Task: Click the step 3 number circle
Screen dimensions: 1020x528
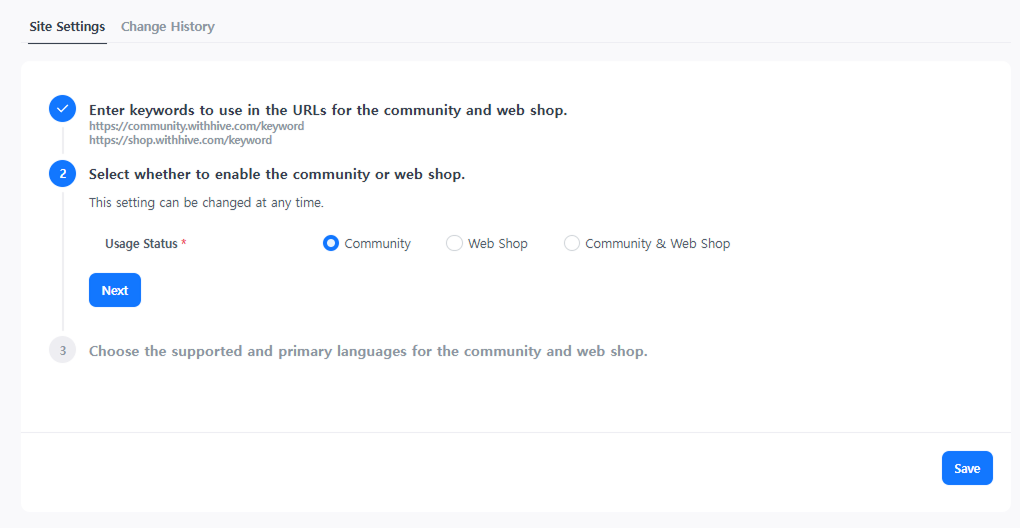Action: click(62, 350)
